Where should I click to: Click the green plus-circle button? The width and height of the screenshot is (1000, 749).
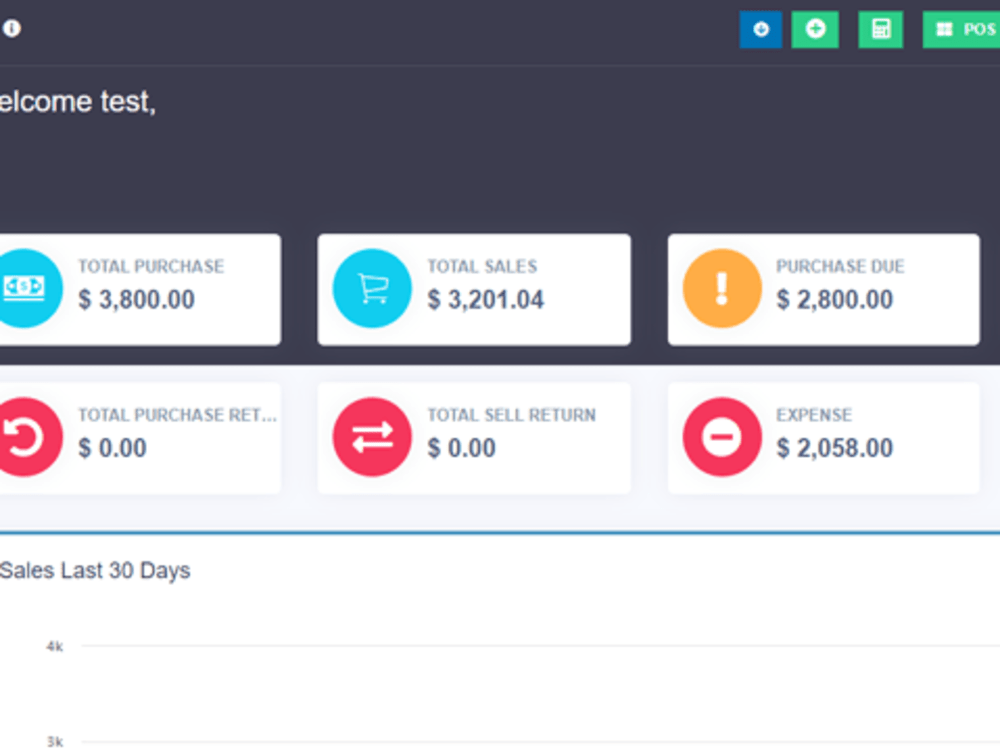(815, 29)
